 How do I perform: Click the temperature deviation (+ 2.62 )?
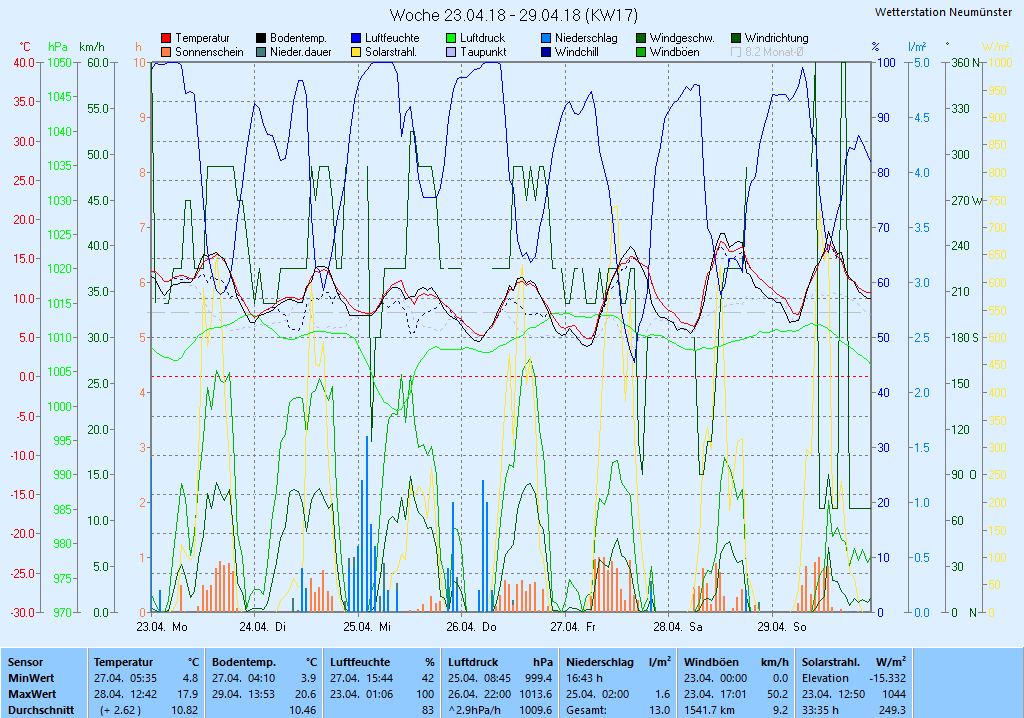121,710
